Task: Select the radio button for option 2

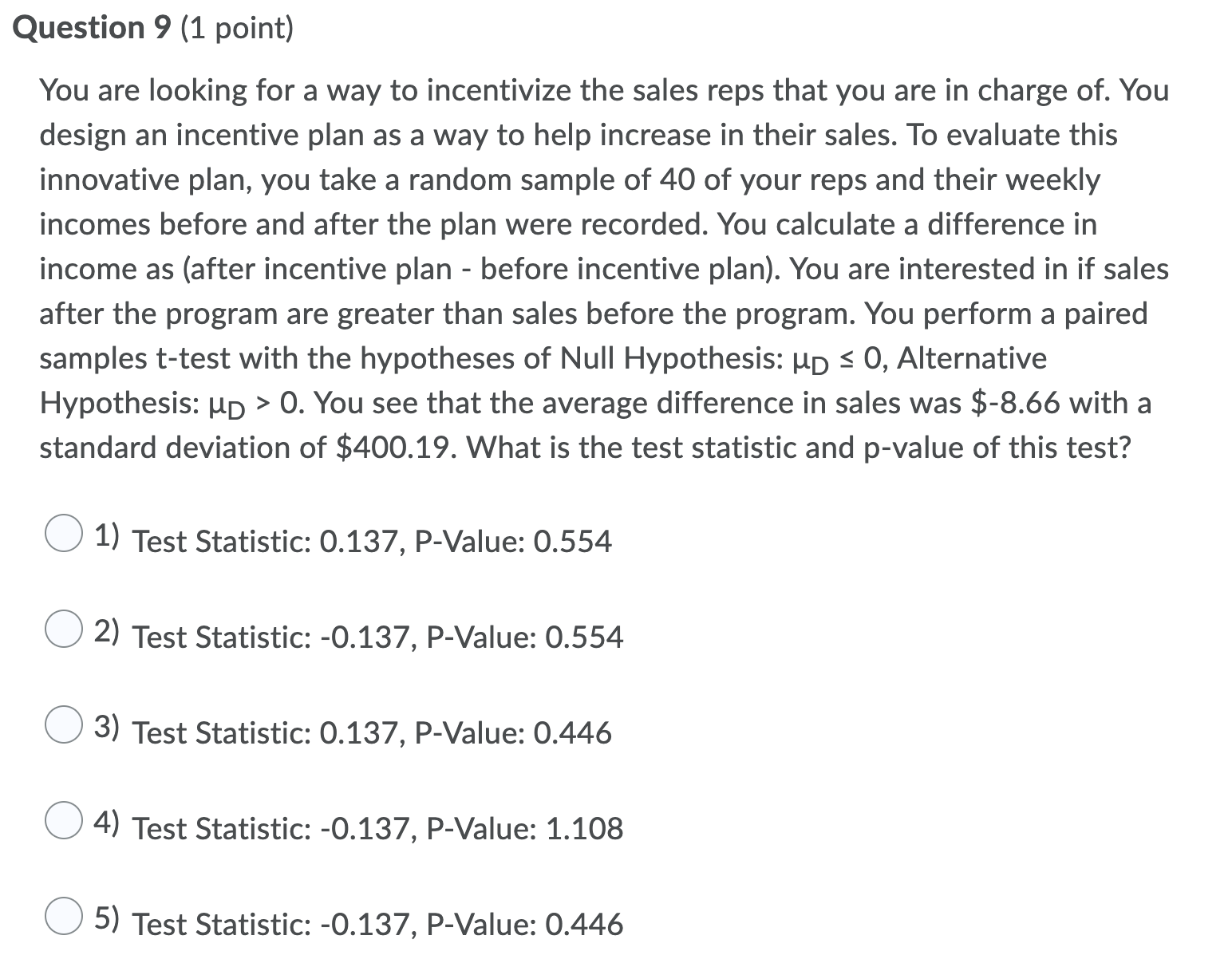Action: click(64, 629)
